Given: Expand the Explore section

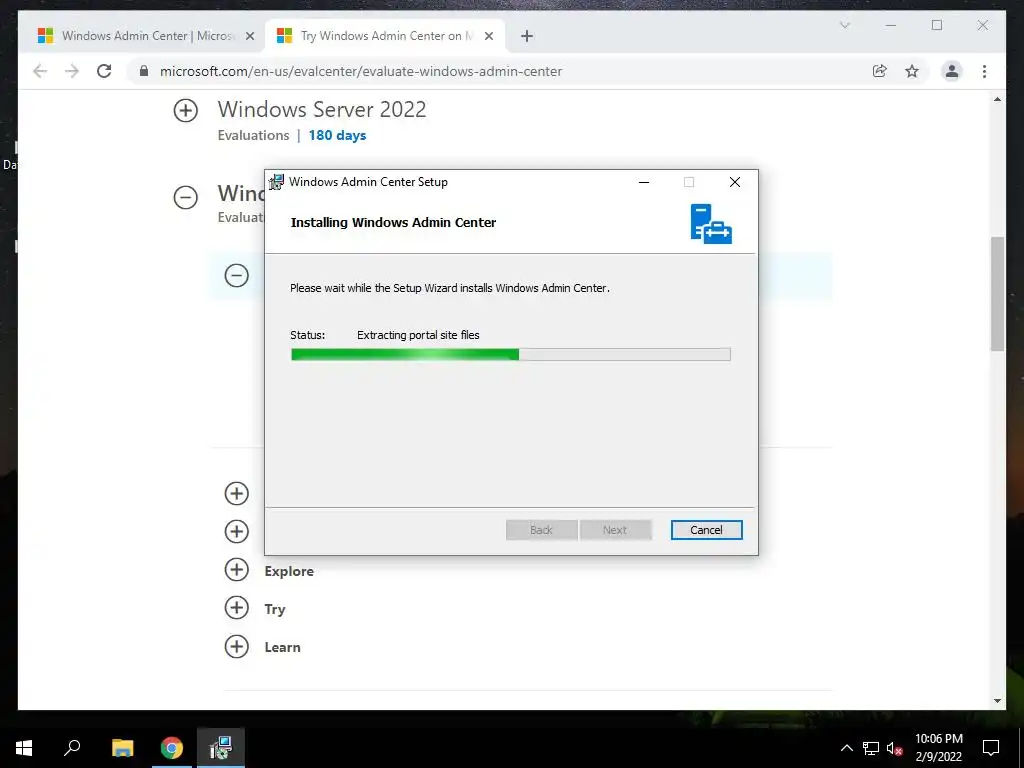Looking at the screenshot, I should (x=236, y=569).
